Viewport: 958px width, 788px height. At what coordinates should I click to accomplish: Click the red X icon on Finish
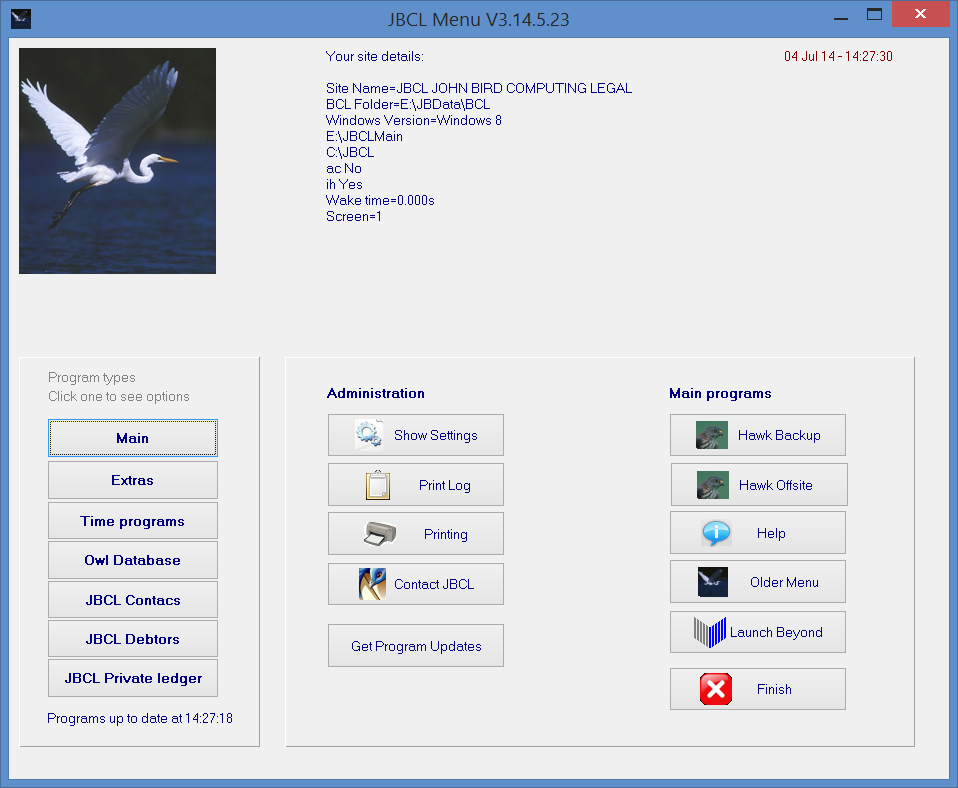point(716,689)
